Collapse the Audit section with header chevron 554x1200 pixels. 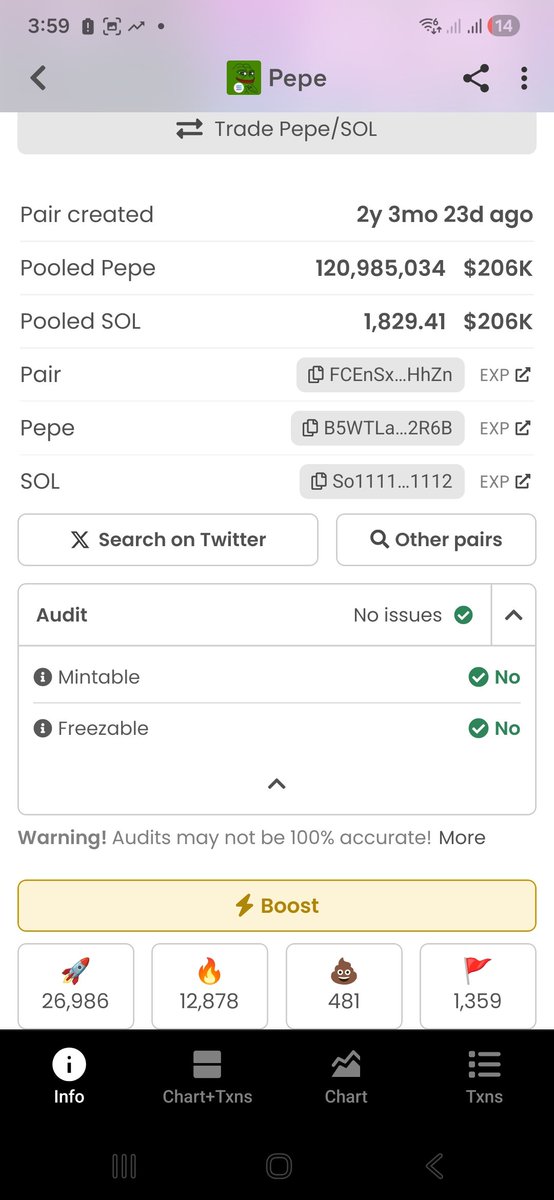tap(514, 615)
